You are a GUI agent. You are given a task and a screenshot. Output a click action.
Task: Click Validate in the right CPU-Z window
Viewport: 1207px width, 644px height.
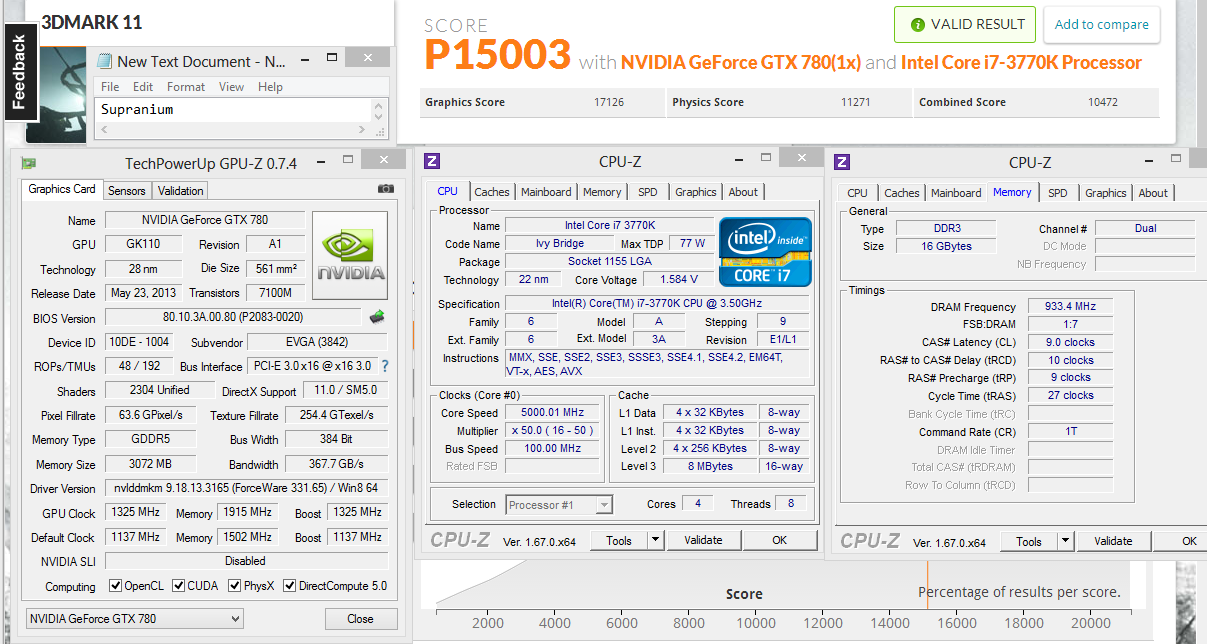point(1113,541)
